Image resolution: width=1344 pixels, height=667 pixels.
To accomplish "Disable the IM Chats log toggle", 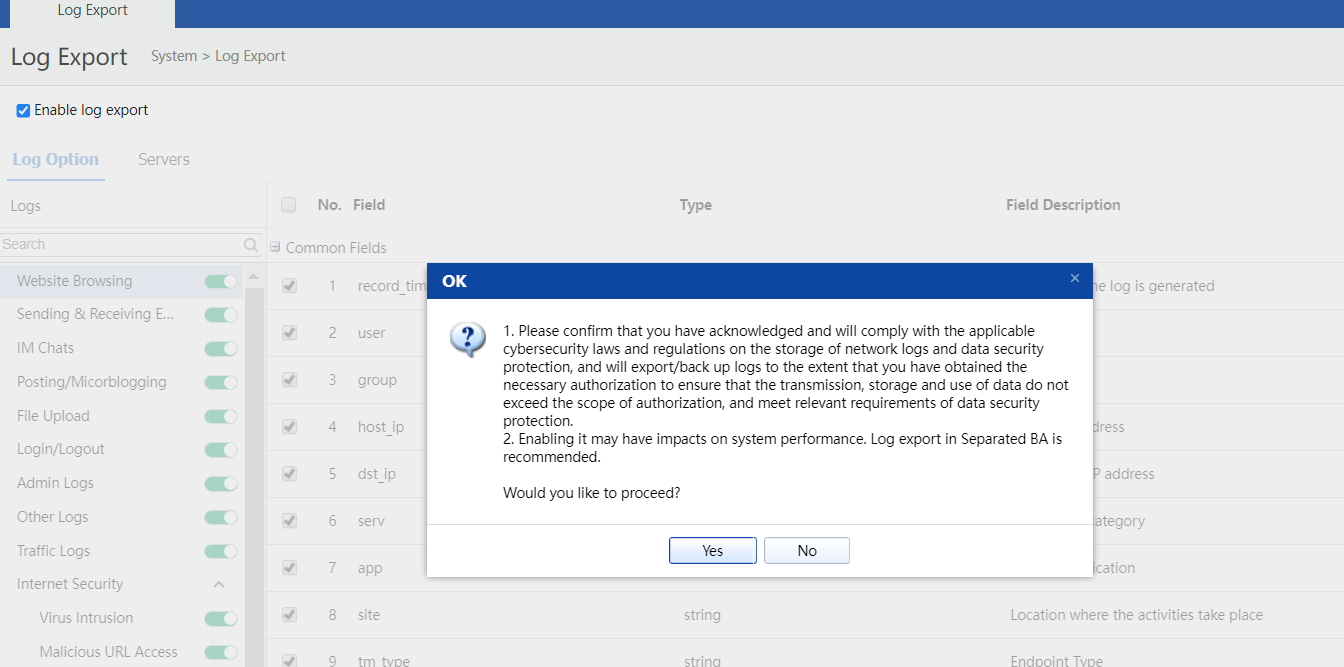I will [221, 348].
